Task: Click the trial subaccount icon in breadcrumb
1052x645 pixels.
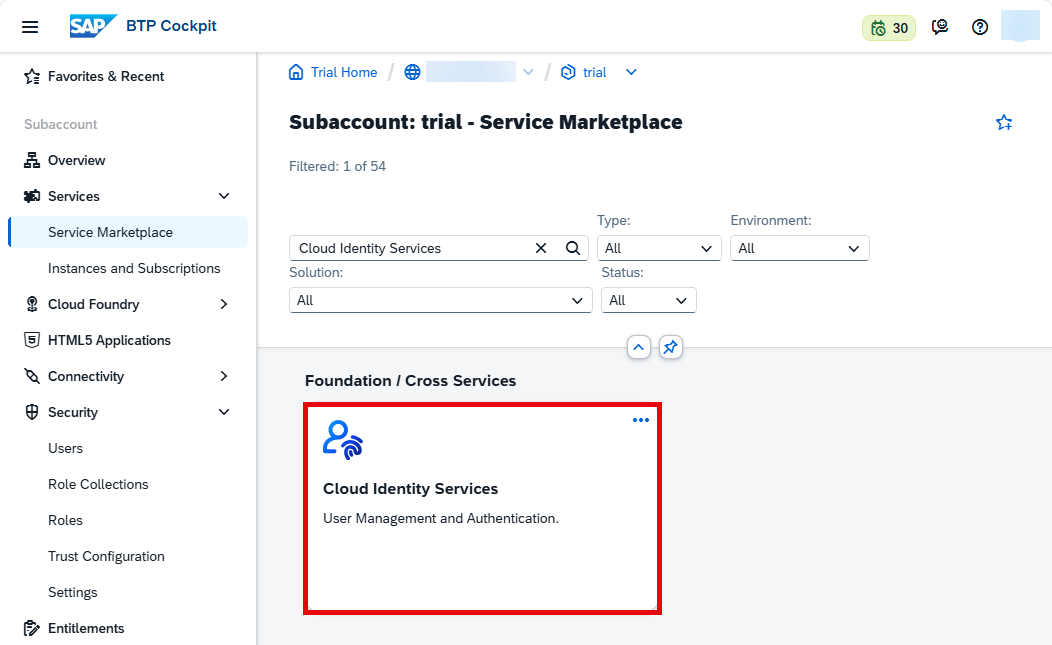Action: 568,72
